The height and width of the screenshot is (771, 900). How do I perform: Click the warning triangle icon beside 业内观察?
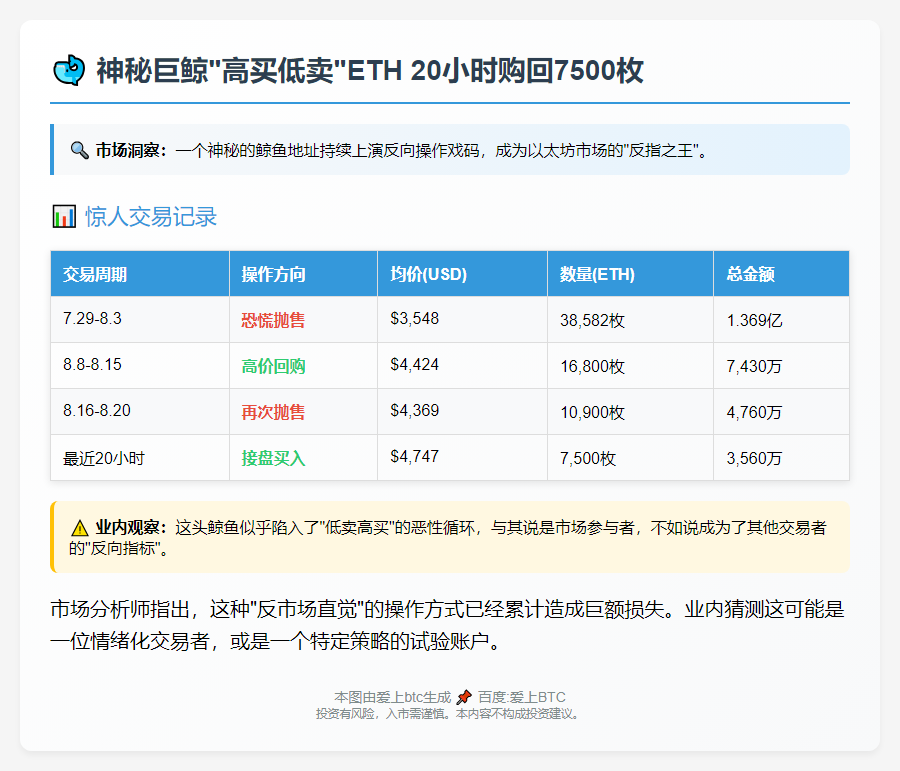click(x=80, y=527)
